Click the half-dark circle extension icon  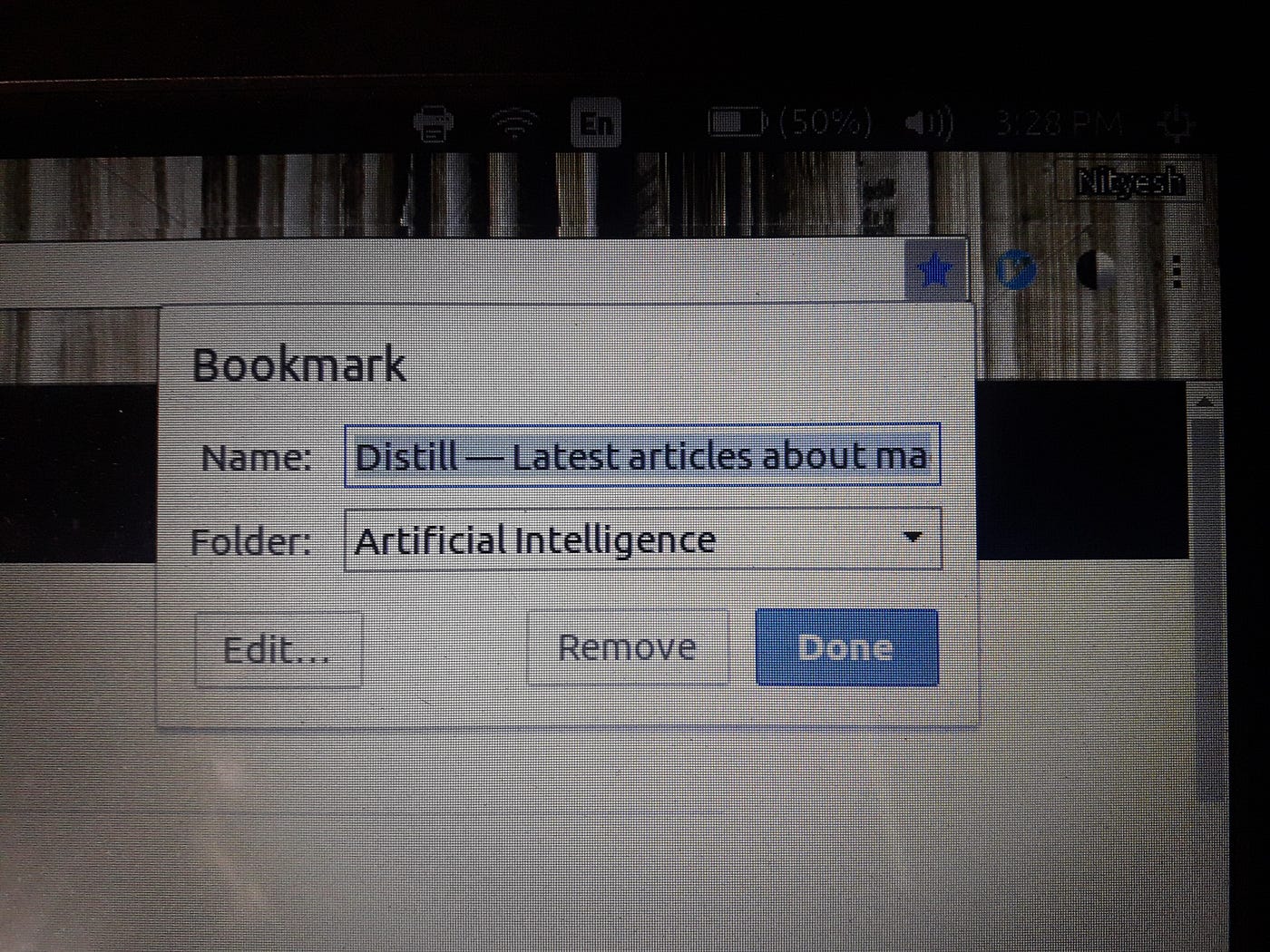1097,270
